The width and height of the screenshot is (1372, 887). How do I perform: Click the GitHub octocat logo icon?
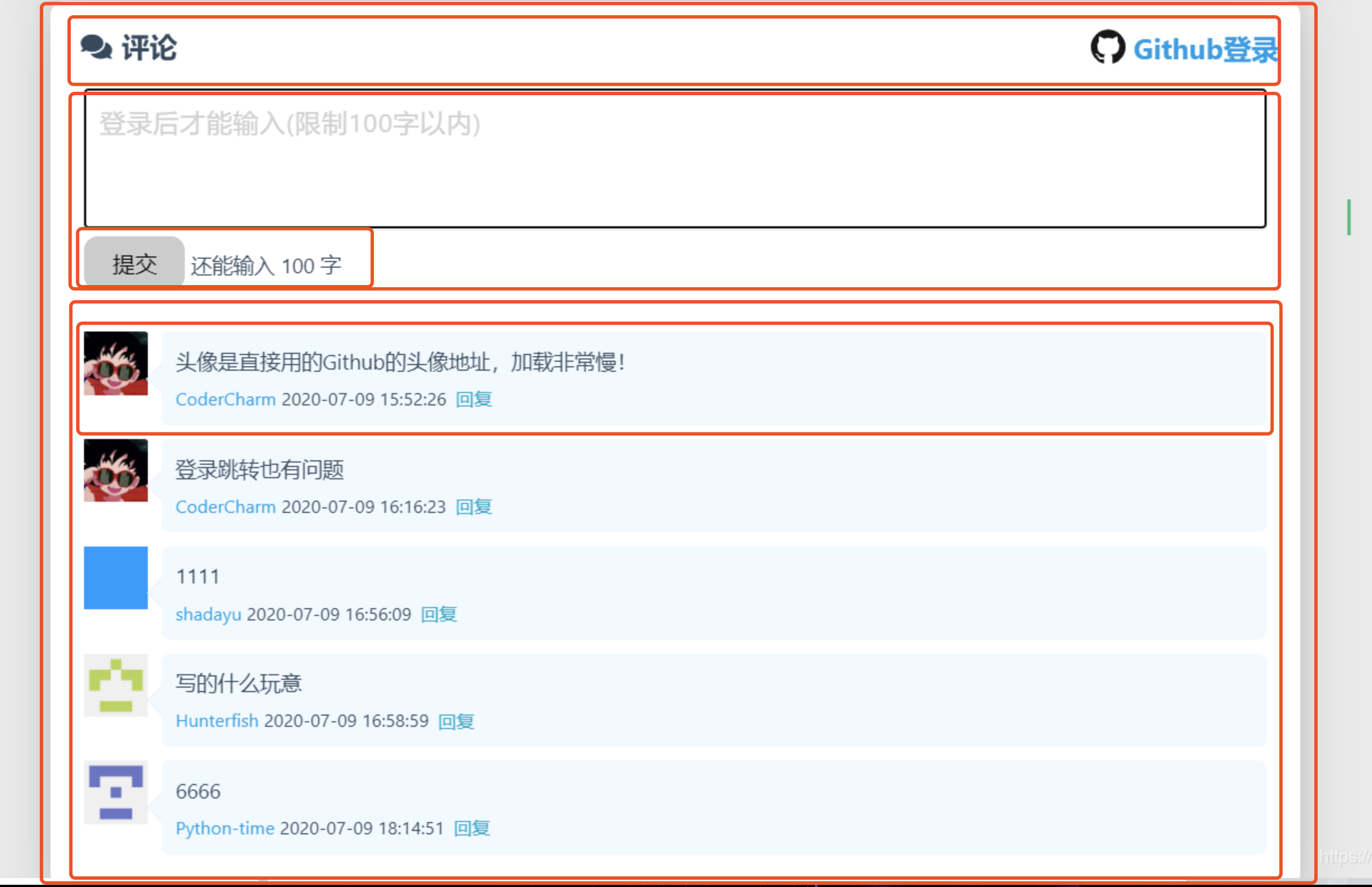coord(1107,48)
